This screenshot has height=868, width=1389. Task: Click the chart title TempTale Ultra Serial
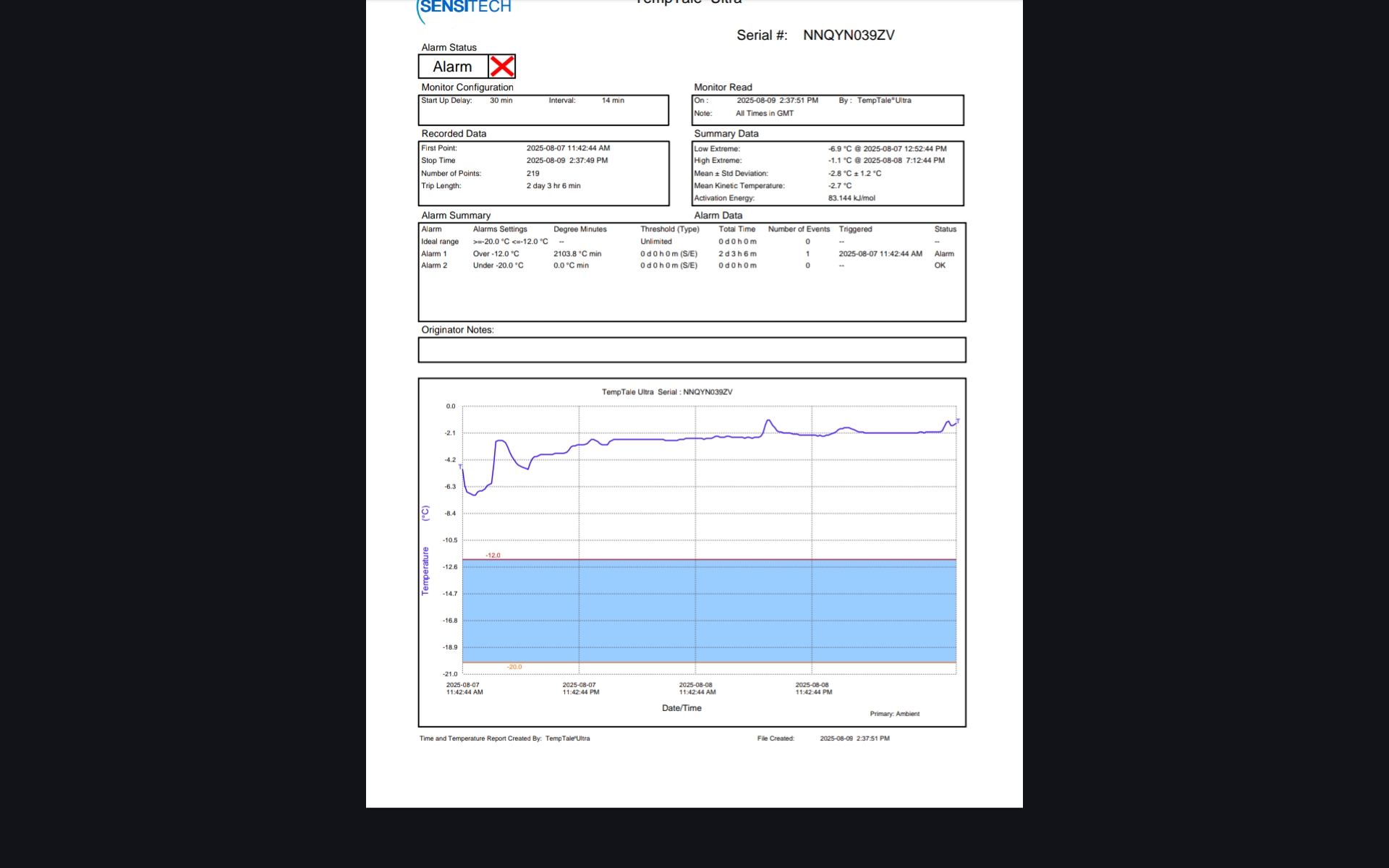[x=666, y=392]
